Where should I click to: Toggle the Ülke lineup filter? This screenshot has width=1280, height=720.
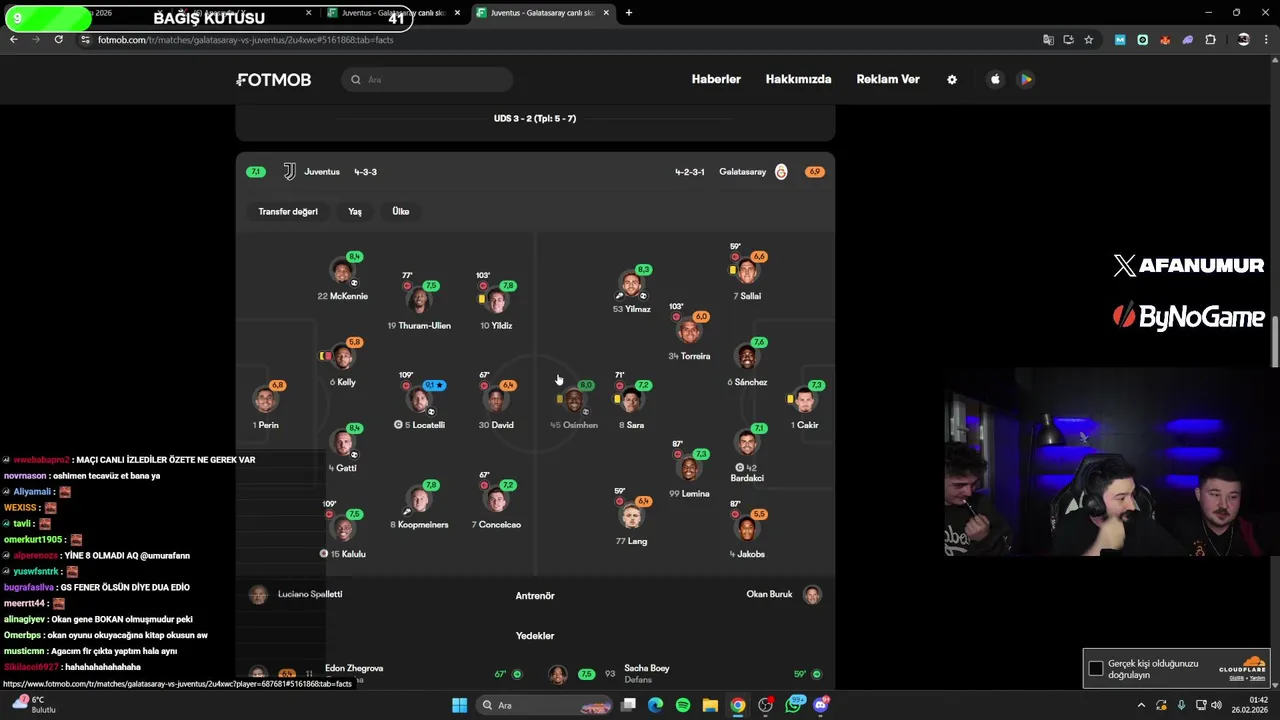pos(401,212)
